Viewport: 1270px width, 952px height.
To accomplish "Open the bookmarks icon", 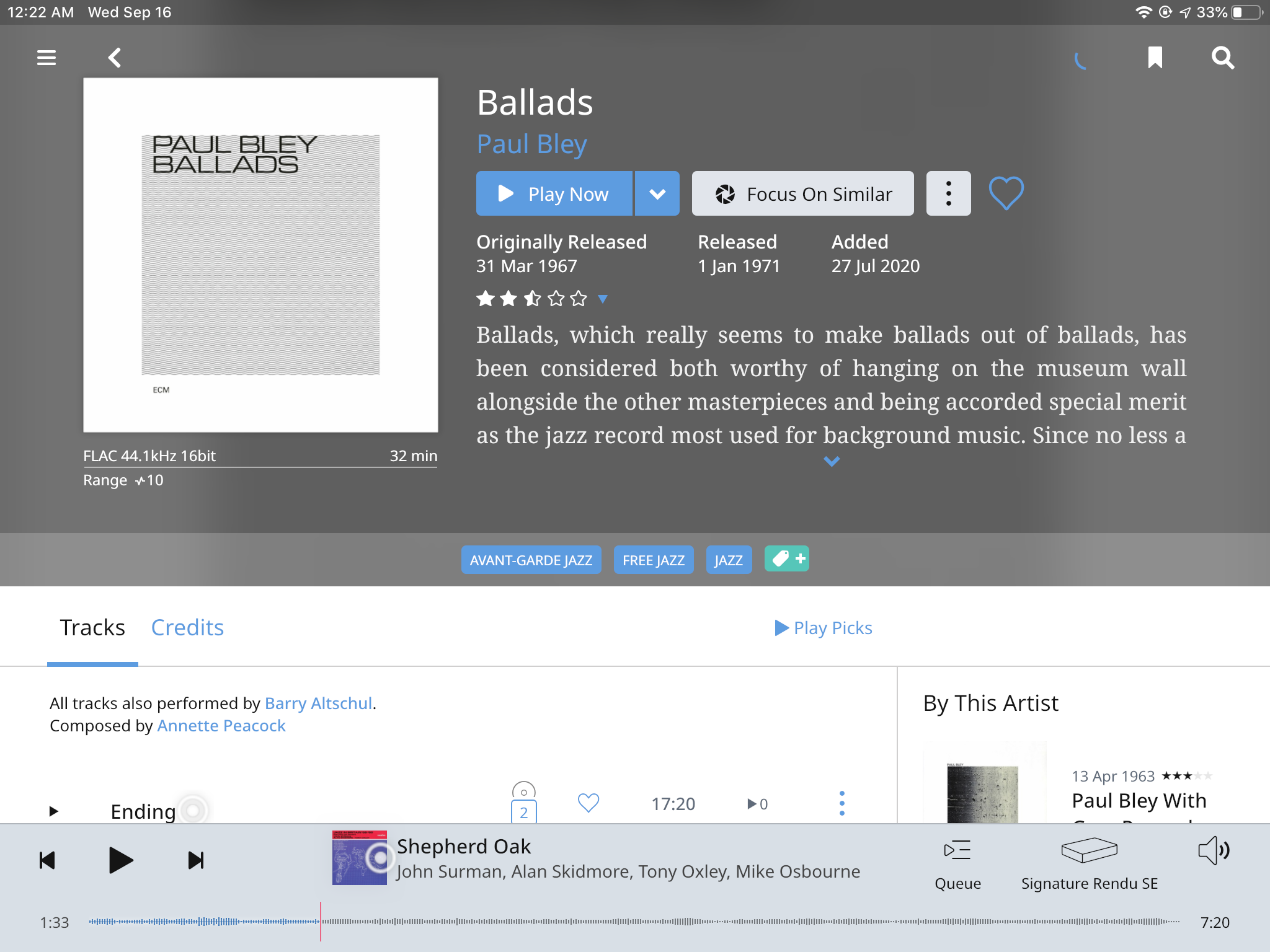I will tap(1155, 58).
